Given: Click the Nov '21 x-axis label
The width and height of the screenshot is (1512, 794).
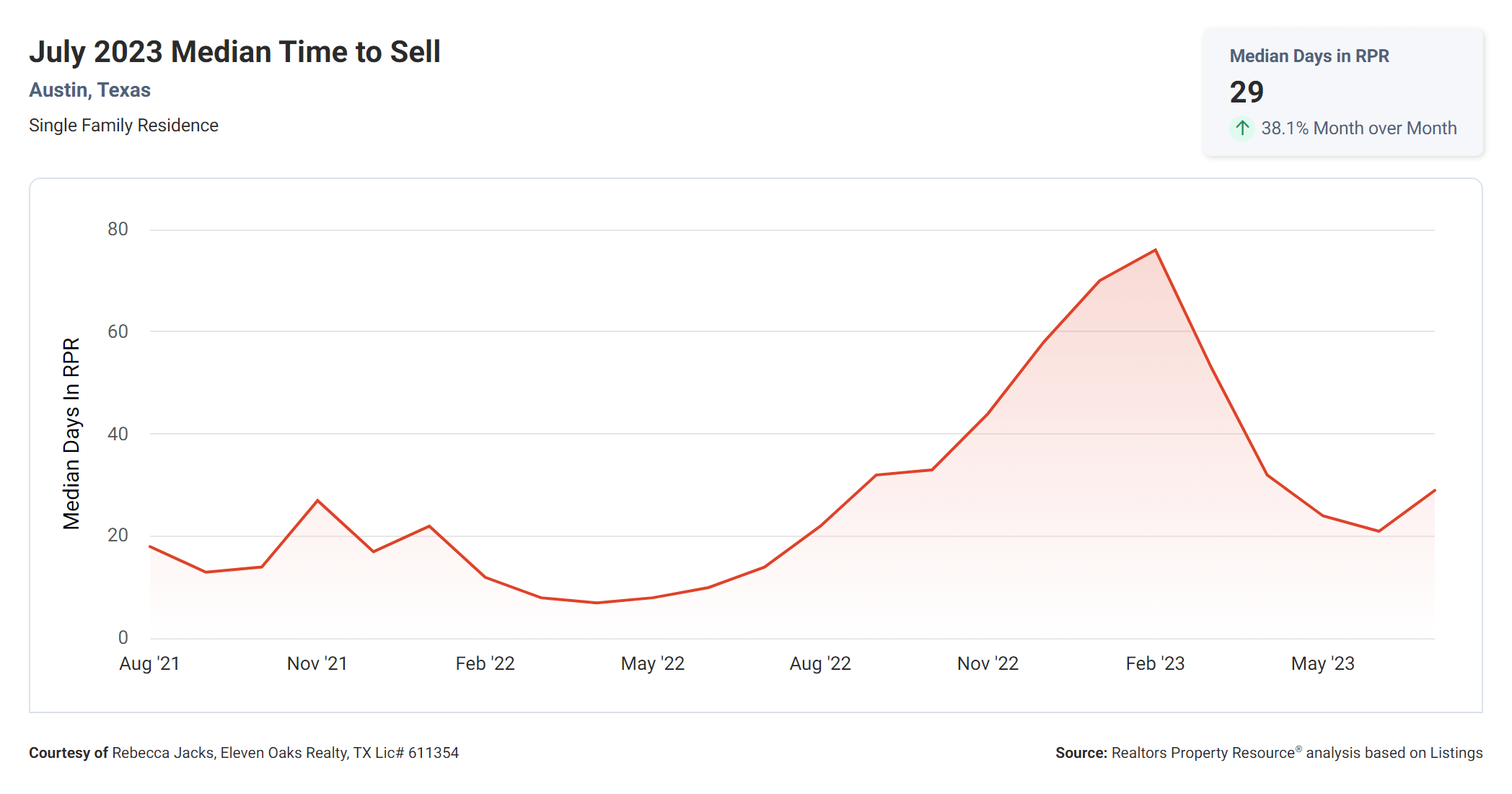Looking at the screenshot, I should [x=317, y=663].
